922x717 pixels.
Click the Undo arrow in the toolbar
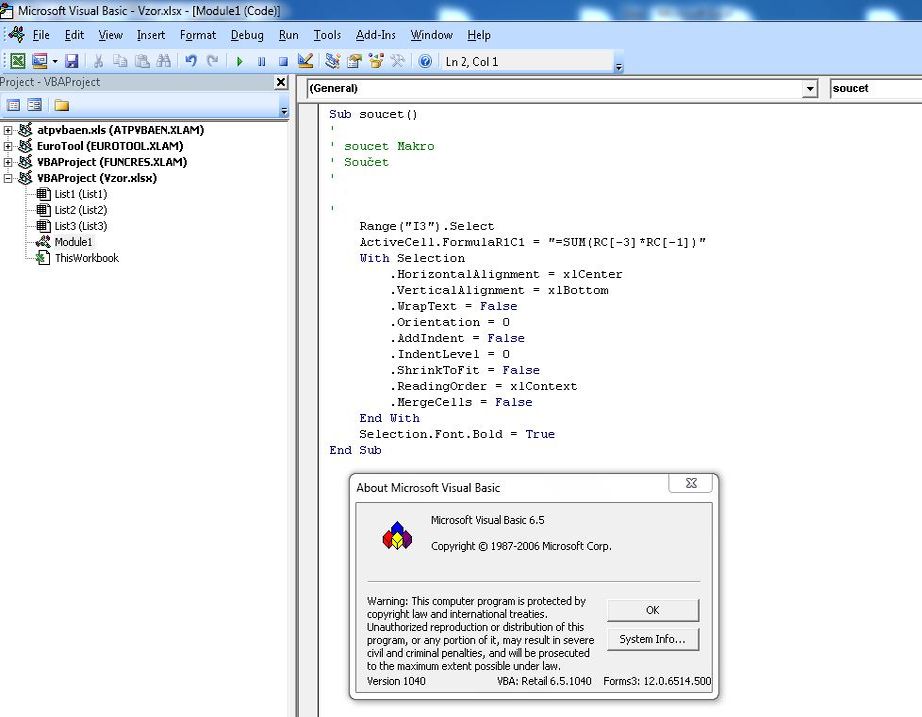pyautogui.click(x=191, y=61)
